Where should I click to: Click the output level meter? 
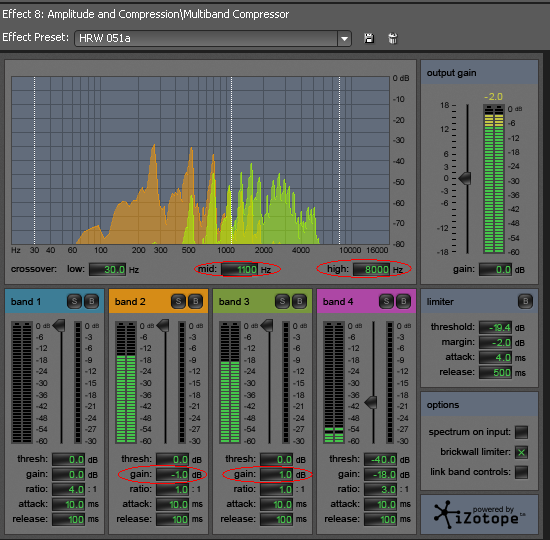tap(494, 179)
